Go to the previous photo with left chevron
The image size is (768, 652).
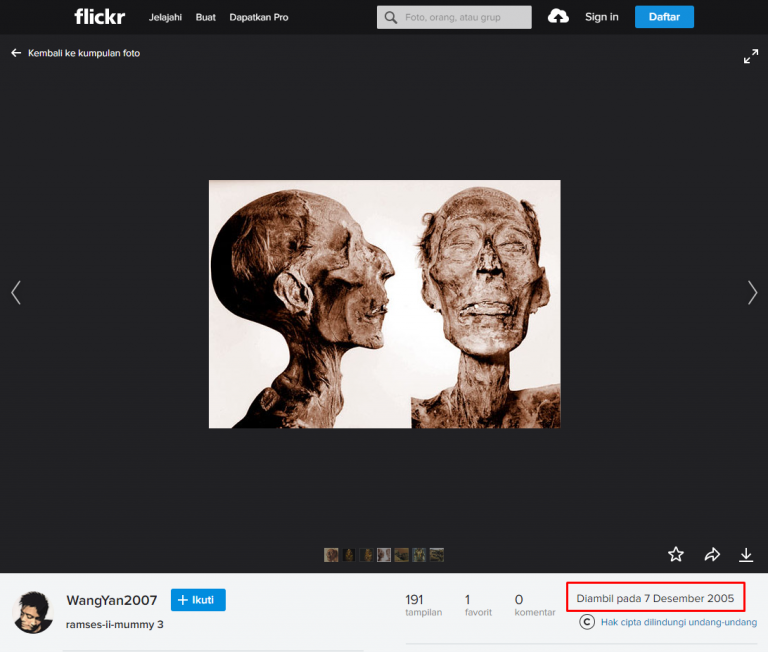[x=16, y=292]
